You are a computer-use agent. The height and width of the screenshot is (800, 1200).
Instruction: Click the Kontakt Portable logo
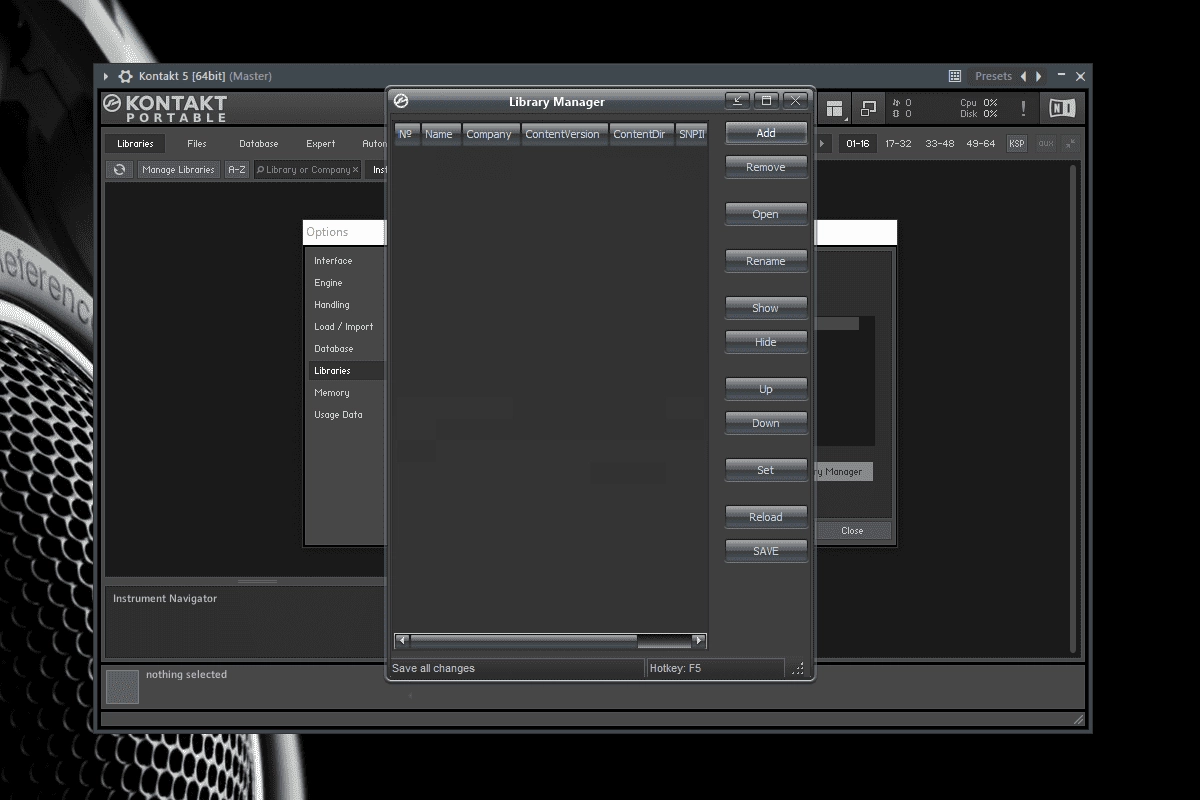click(165, 108)
